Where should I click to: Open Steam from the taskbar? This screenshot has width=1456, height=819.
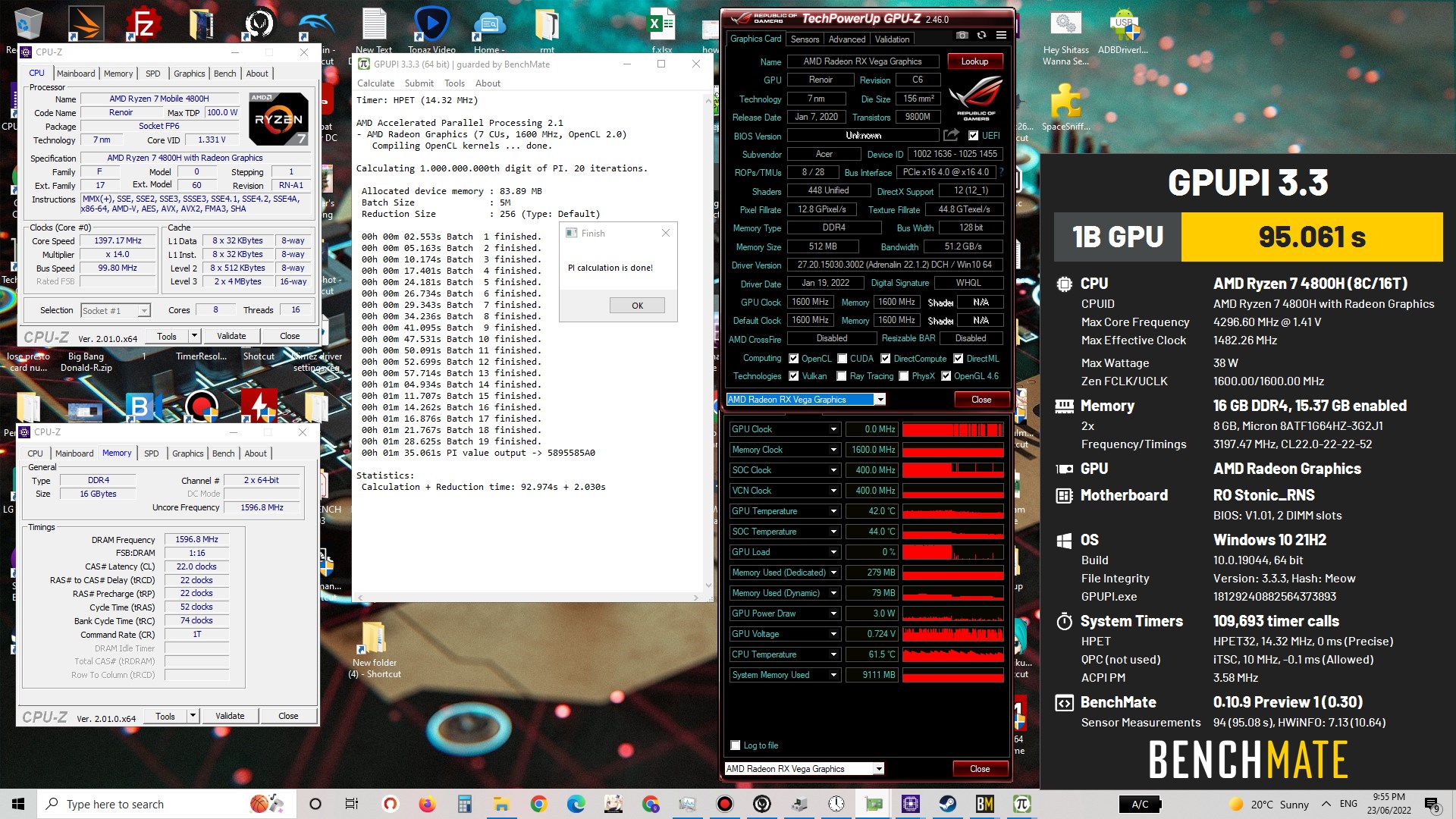tap(947, 804)
